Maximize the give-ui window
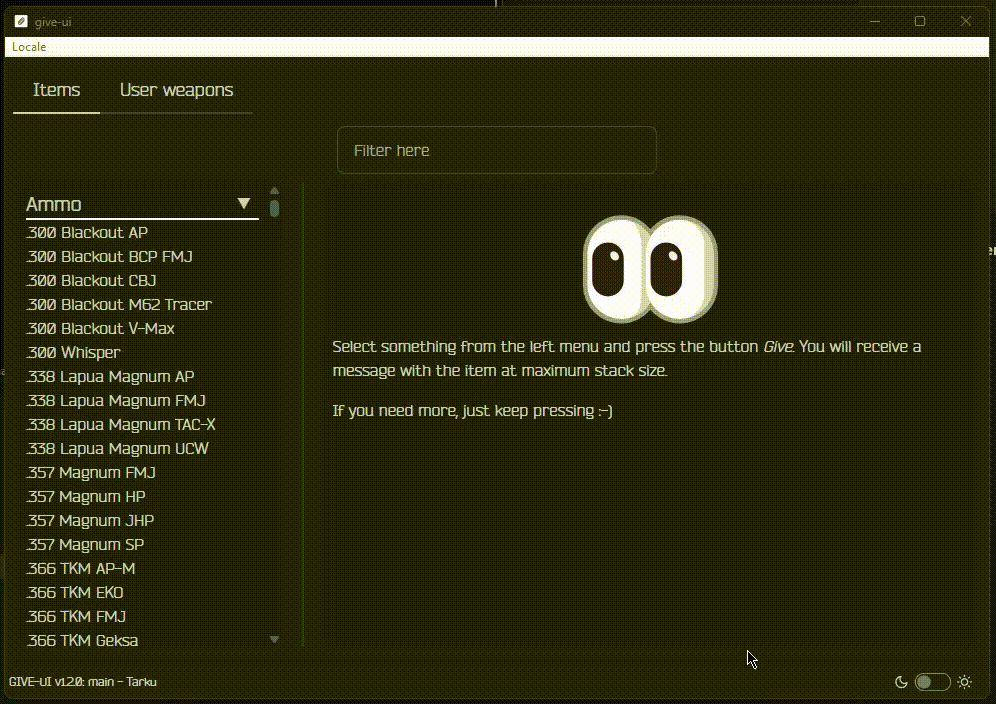996x704 pixels. (x=920, y=22)
